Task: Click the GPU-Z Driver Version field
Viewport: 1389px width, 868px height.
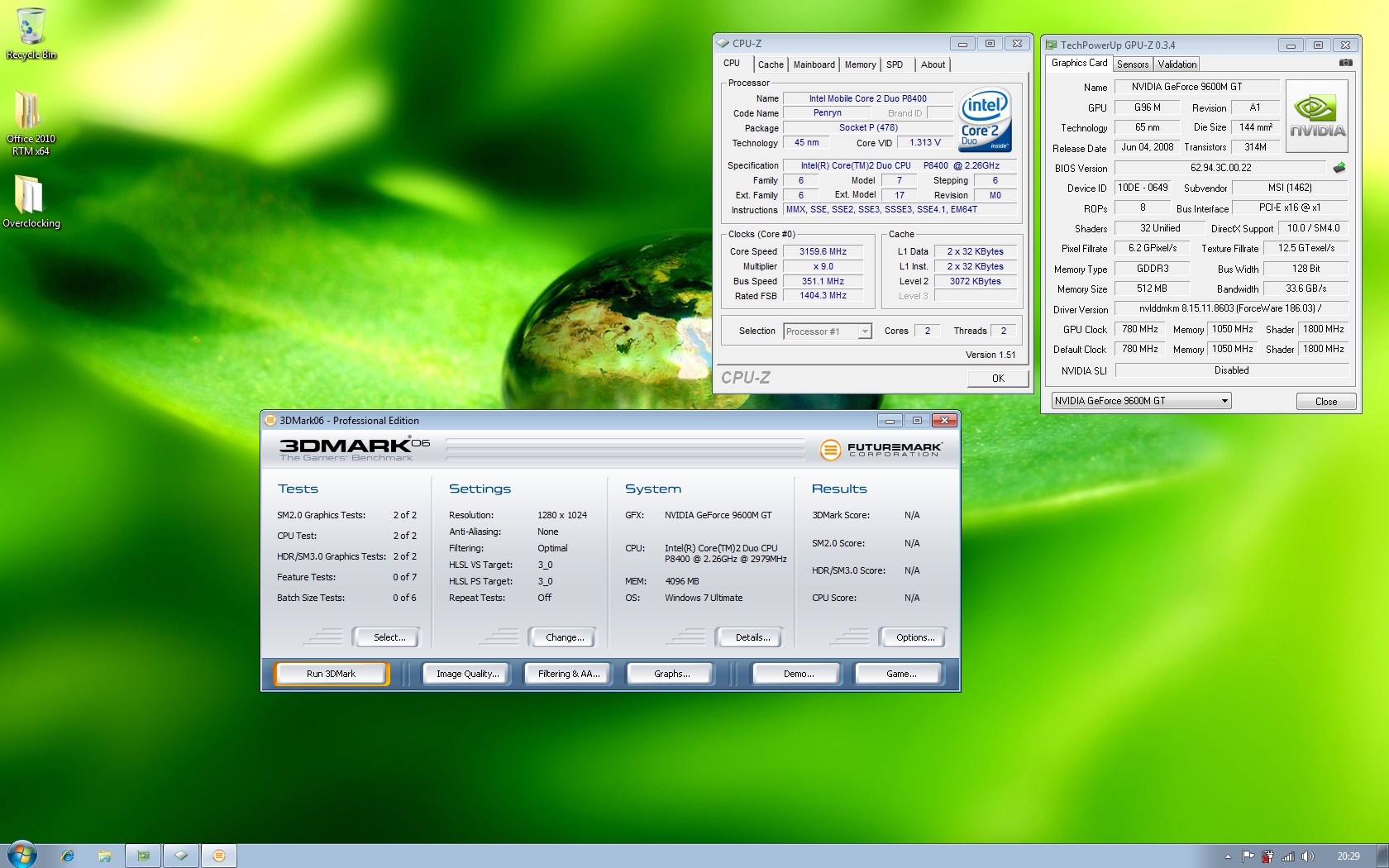Action: point(1231,308)
